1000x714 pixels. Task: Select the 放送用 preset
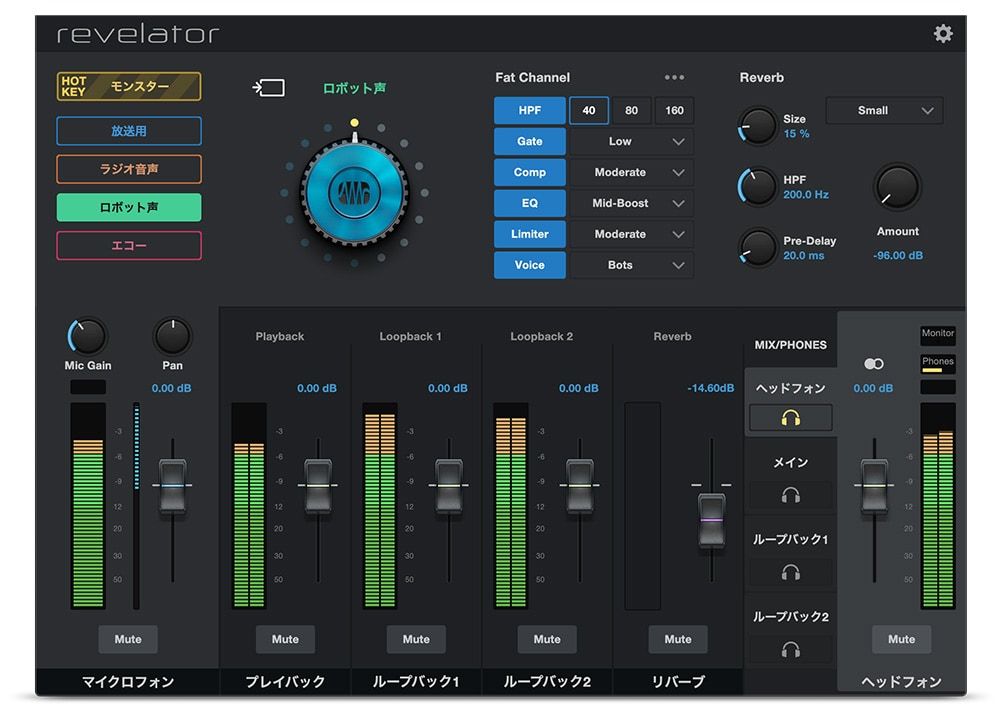pos(129,131)
